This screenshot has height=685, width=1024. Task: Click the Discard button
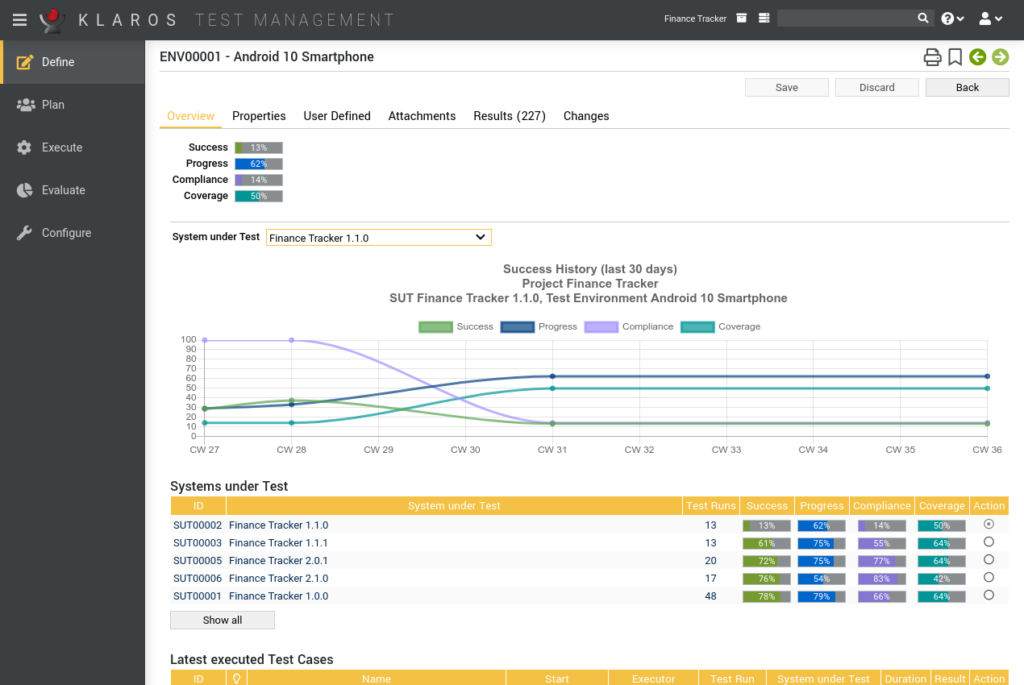tap(876, 88)
